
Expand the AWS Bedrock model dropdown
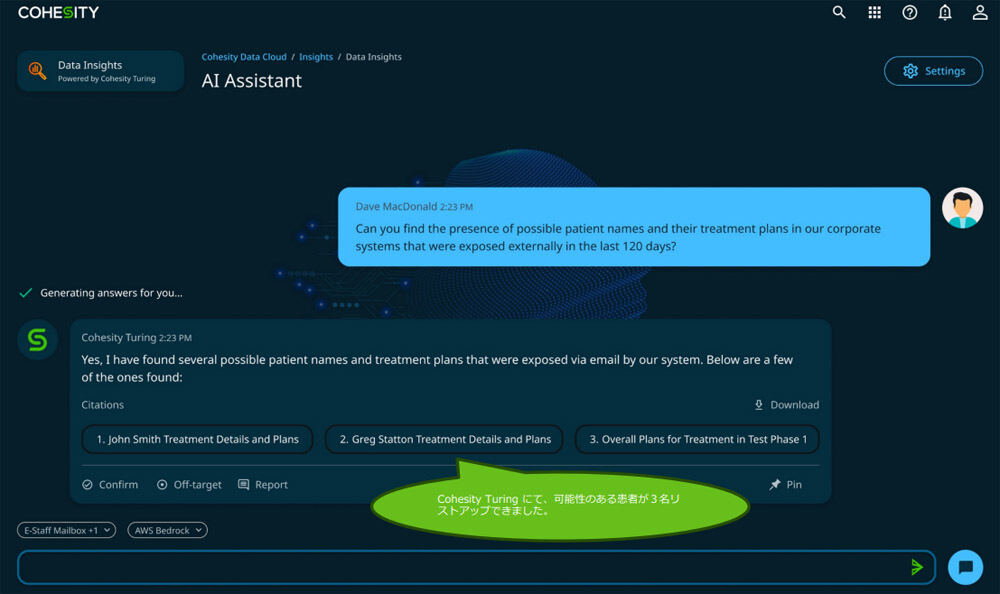167,530
